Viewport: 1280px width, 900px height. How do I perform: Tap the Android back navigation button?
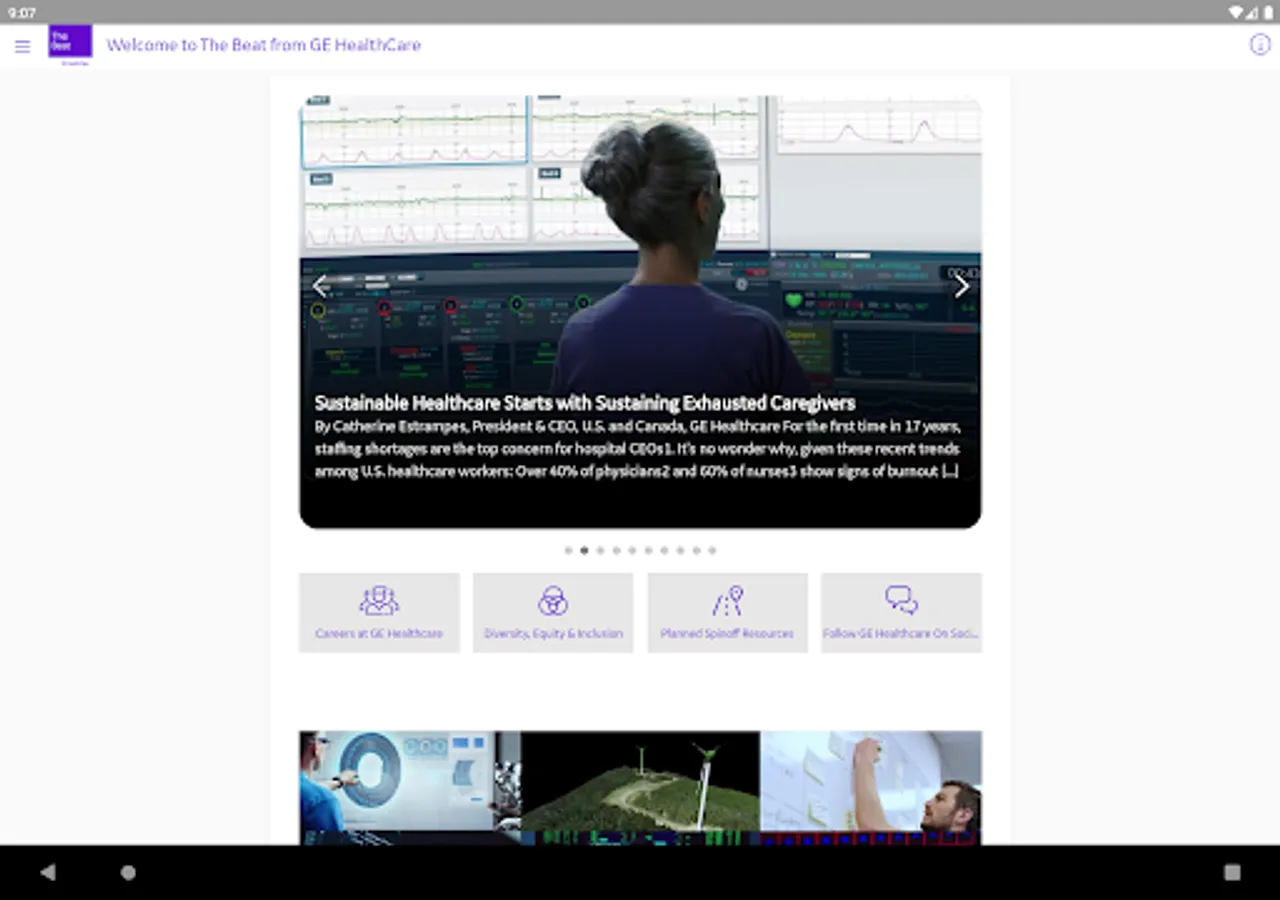[47, 872]
